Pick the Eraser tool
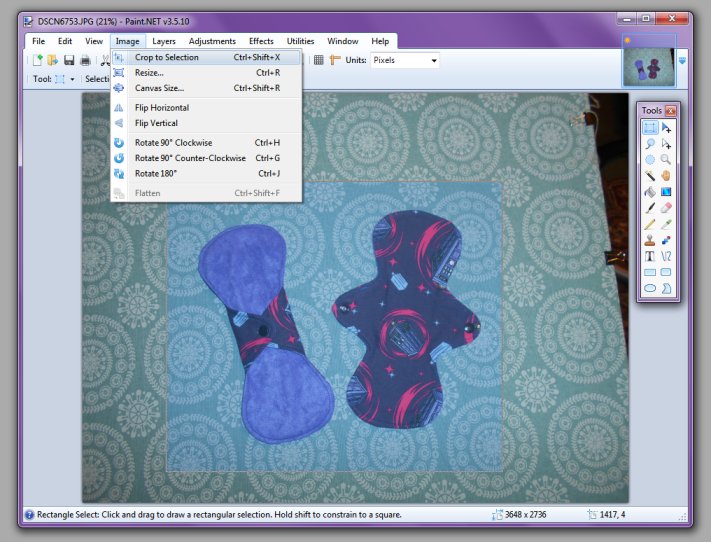 666,207
